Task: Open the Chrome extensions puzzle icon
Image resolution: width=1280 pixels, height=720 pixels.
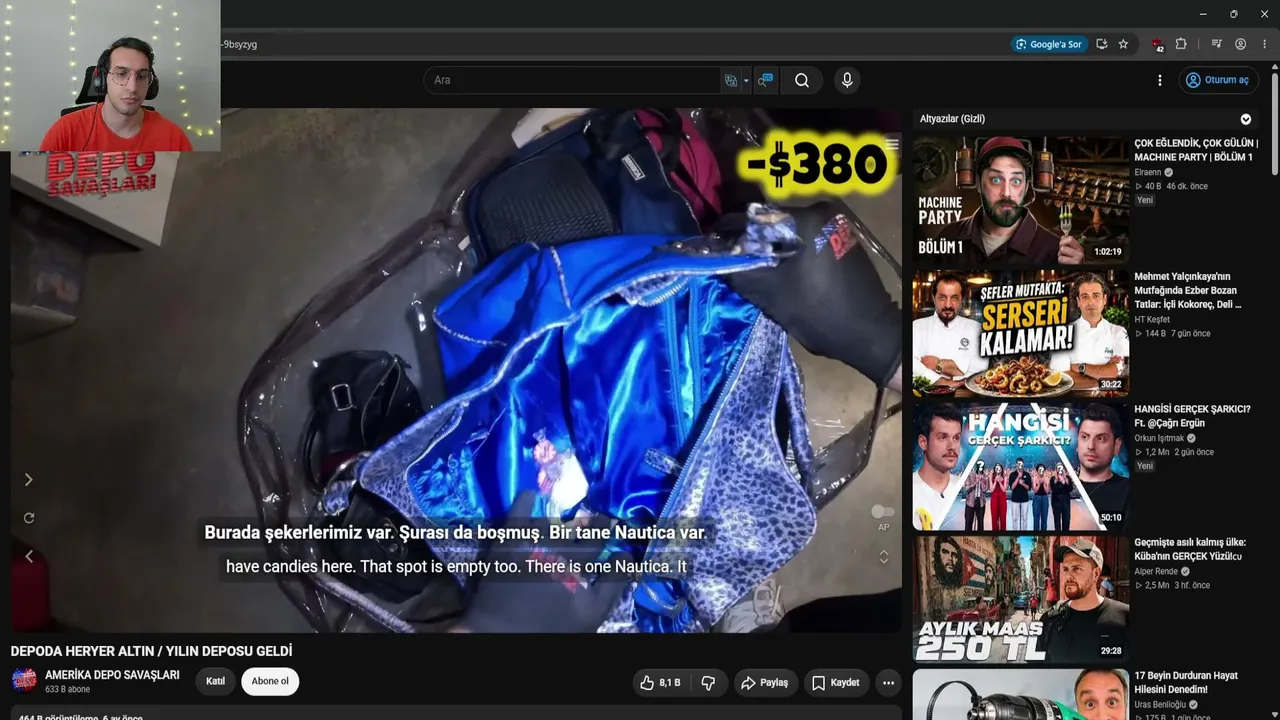Action: pyautogui.click(x=1181, y=44)
